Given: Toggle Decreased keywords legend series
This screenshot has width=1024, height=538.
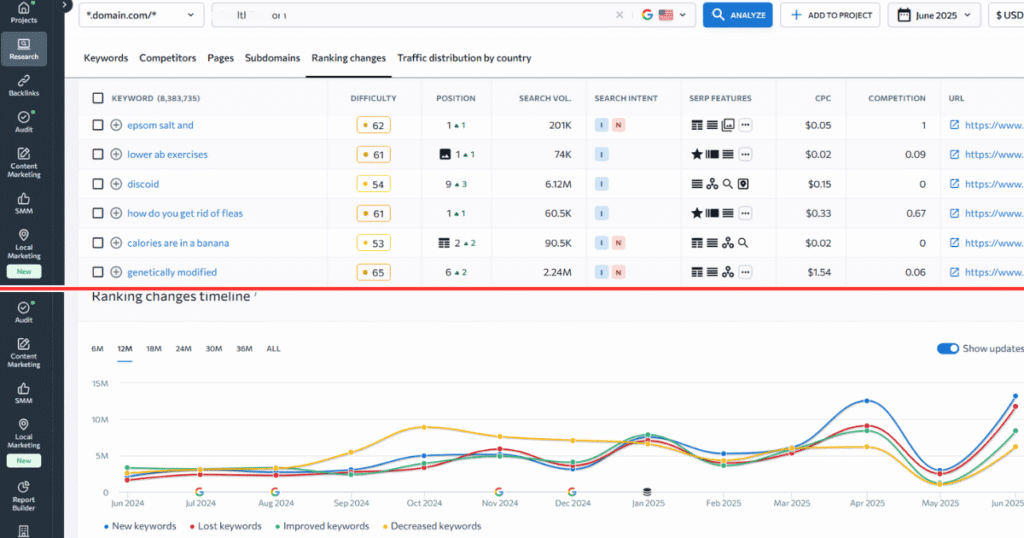Looking at the screenshot, I should 432,526.
